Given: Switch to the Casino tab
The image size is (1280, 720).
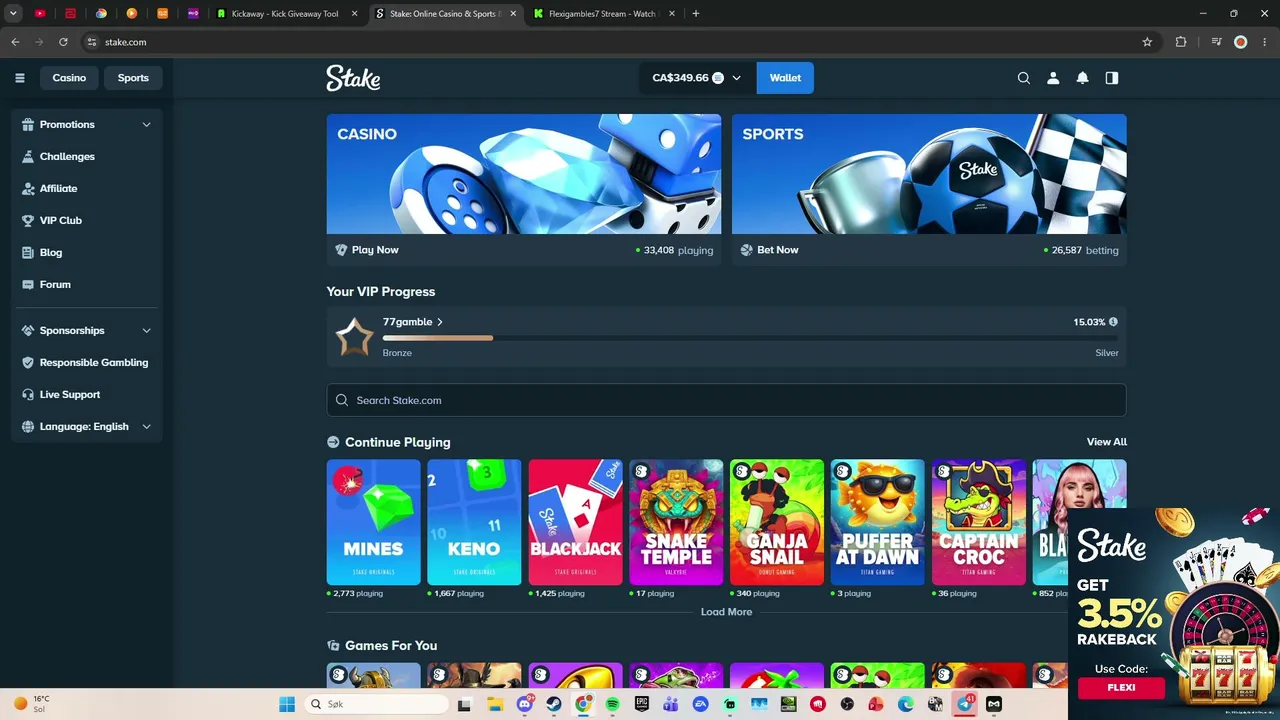Looking at the screenshot, I should click(x=69, y=78).
